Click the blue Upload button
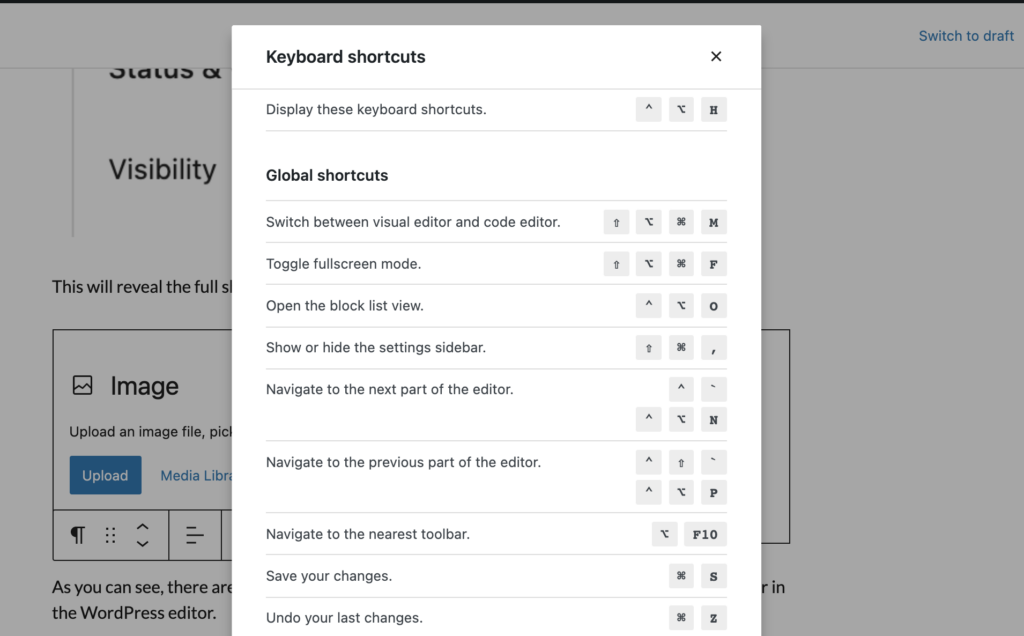This screenshot has width=1024, height=636. pyautogui.click(x=105, y=475)
